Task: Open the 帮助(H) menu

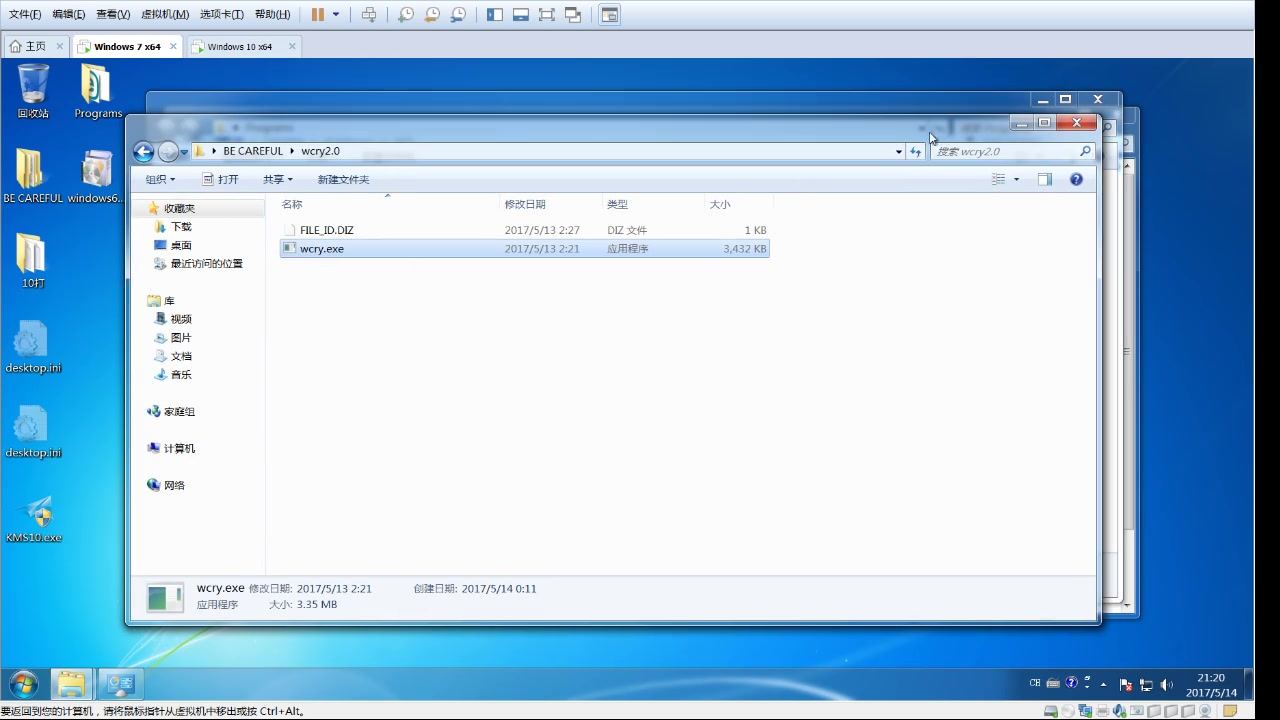Action: [272, 15]
